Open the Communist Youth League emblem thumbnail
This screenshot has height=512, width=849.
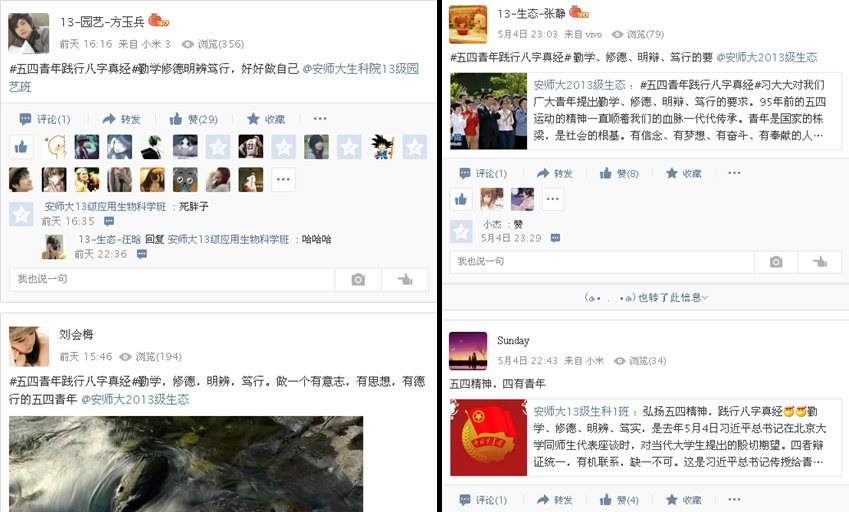click(488, 438)
